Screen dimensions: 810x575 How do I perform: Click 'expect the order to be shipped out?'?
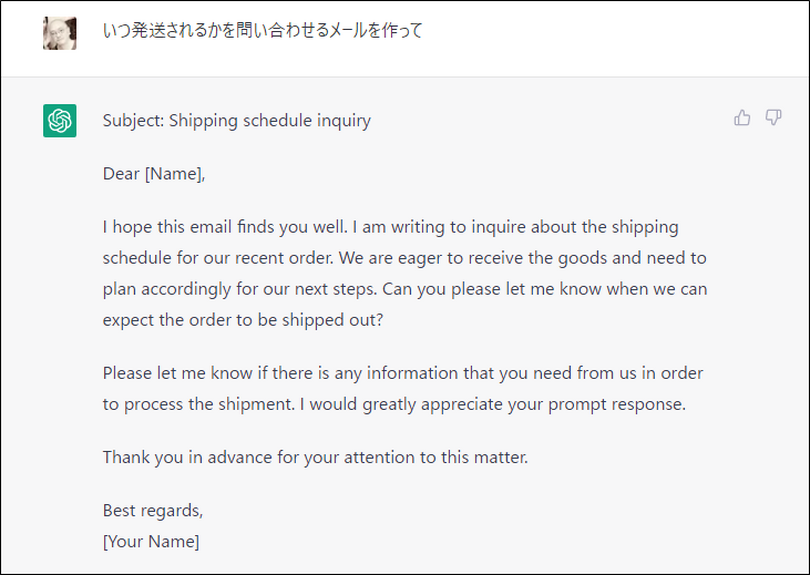pyautogui.click(x=243, y=320)
